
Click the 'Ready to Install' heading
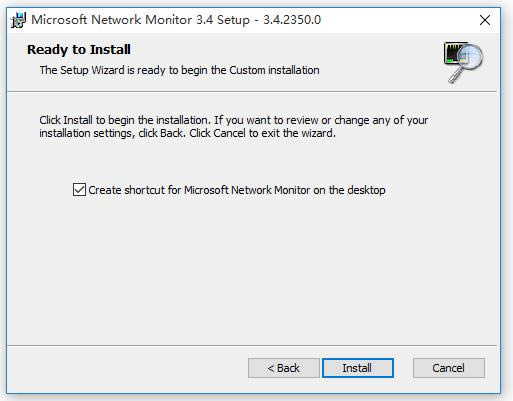[x=79, y=50]
